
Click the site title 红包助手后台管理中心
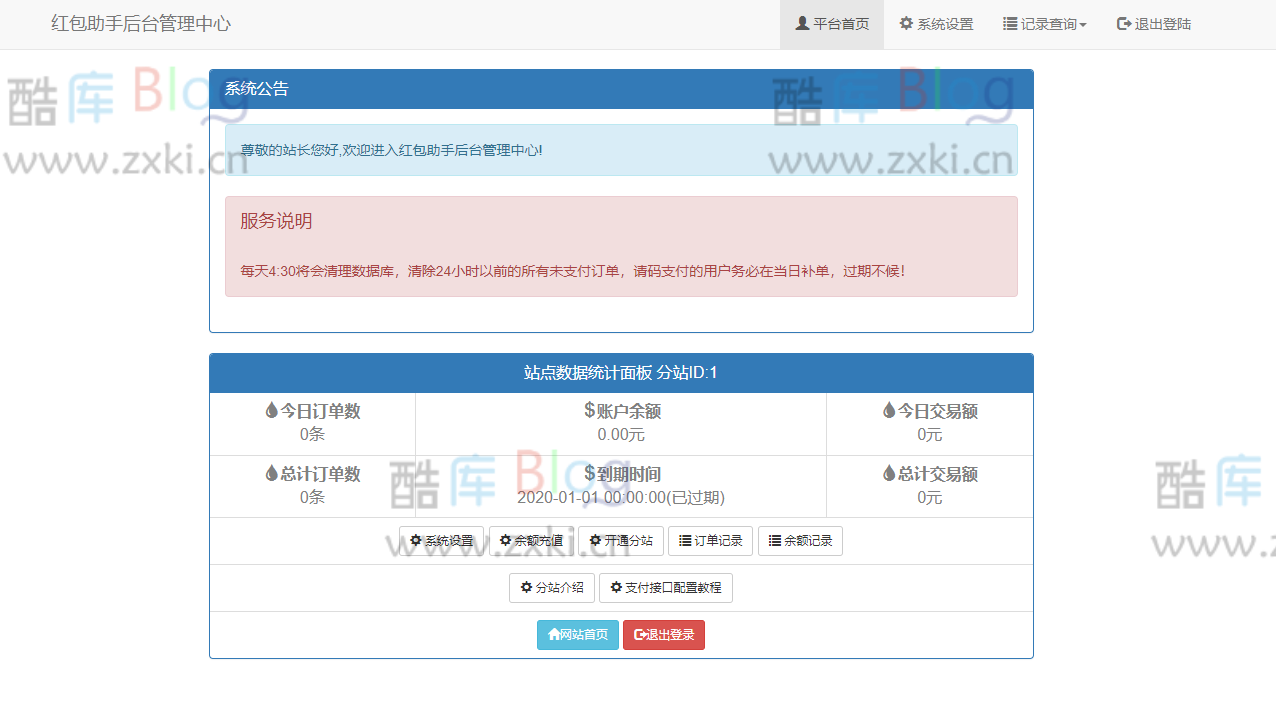[138, 23]
